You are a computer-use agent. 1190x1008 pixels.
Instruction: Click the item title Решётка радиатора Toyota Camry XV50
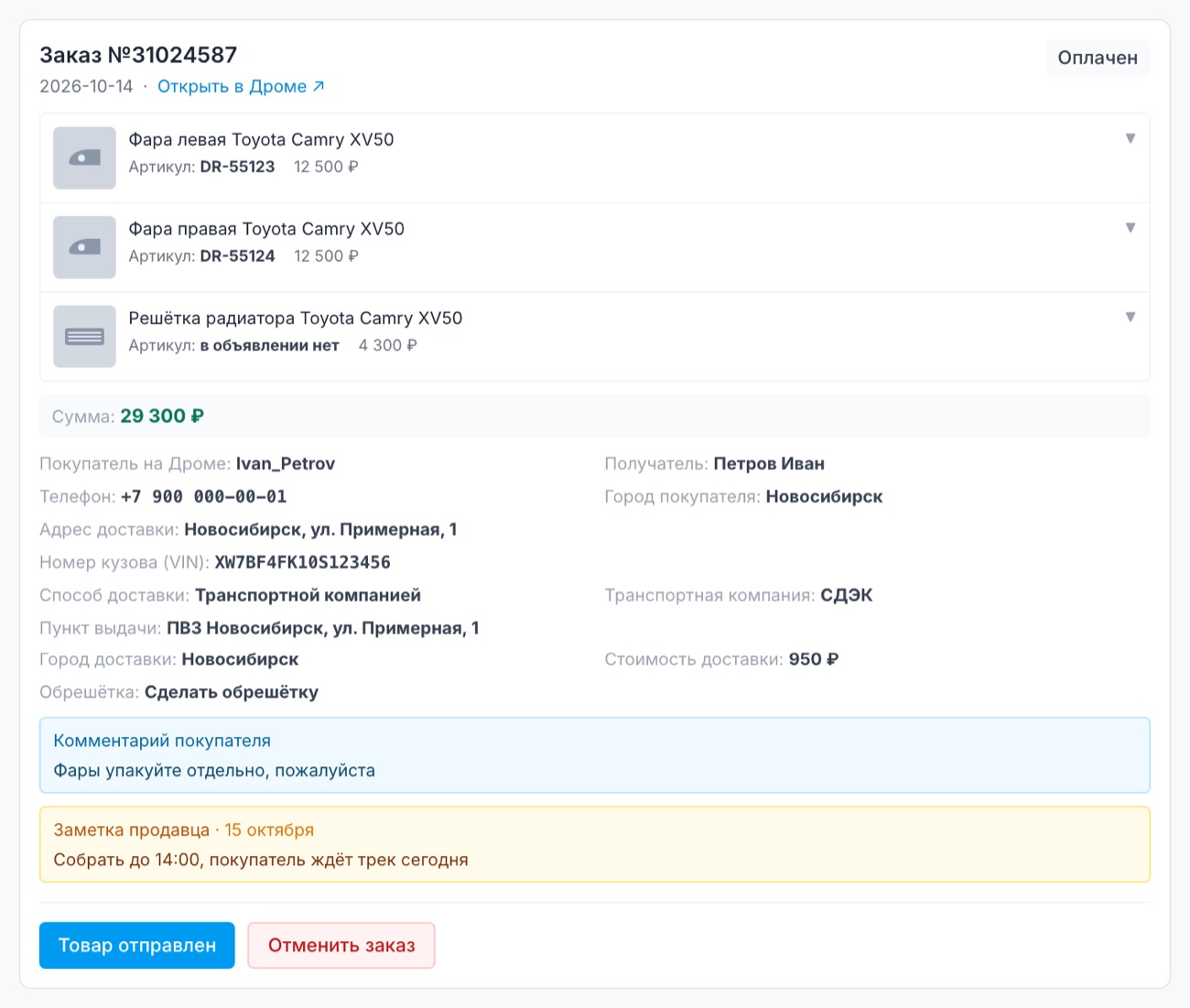(296, 318)
